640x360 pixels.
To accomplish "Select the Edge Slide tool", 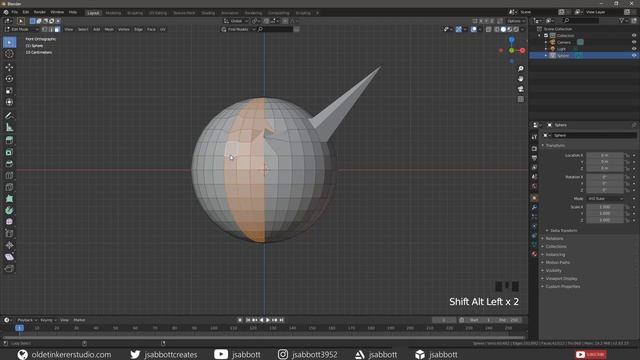I will click(9, 233).
